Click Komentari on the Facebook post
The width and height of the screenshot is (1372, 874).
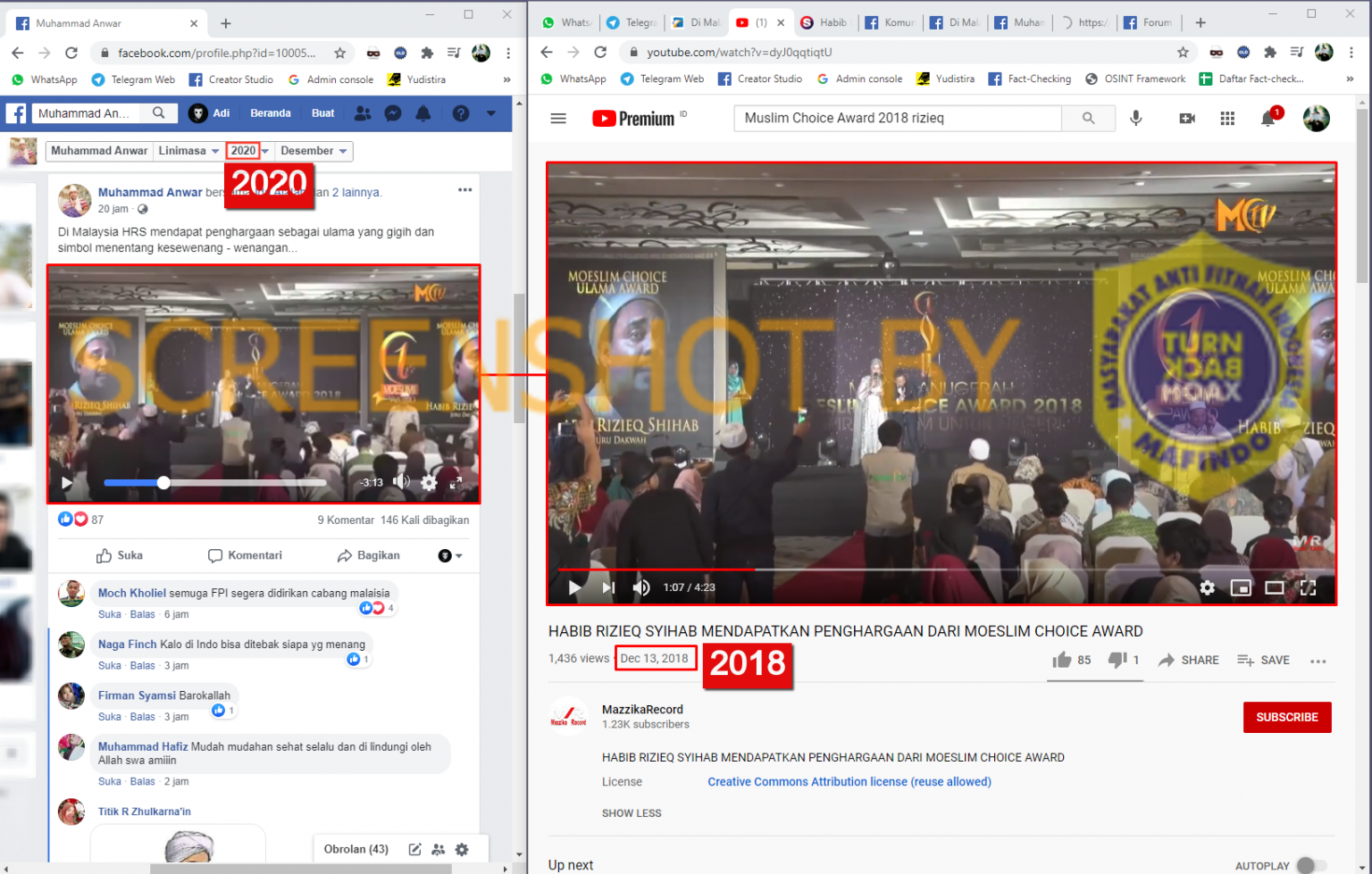(x=245, y=555)
